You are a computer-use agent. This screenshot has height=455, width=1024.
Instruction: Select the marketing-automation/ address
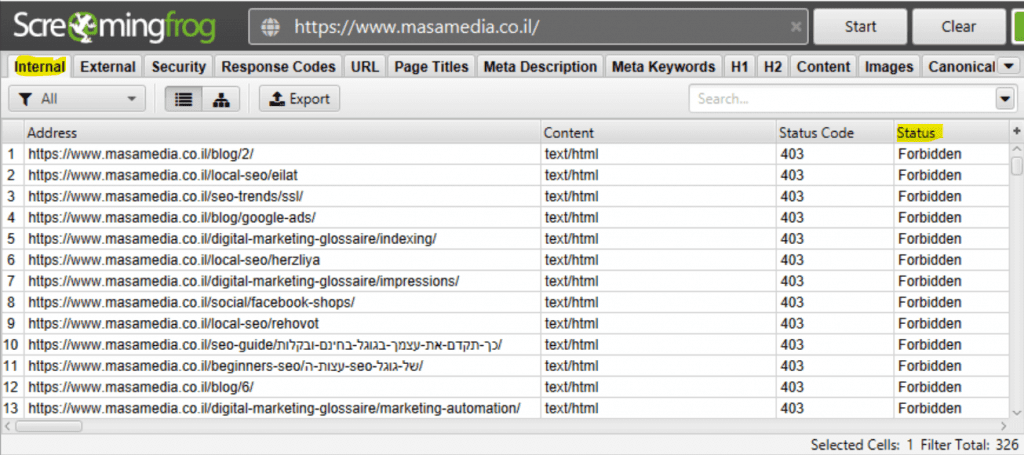(x=283, y=409)
